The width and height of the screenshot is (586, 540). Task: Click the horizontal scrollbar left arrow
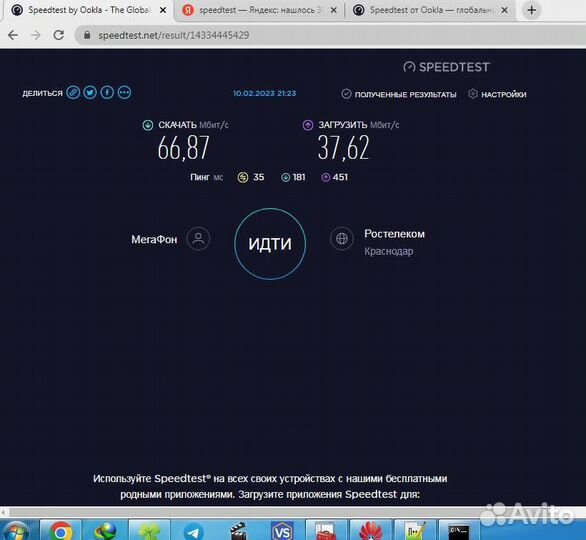coord(3,512)
